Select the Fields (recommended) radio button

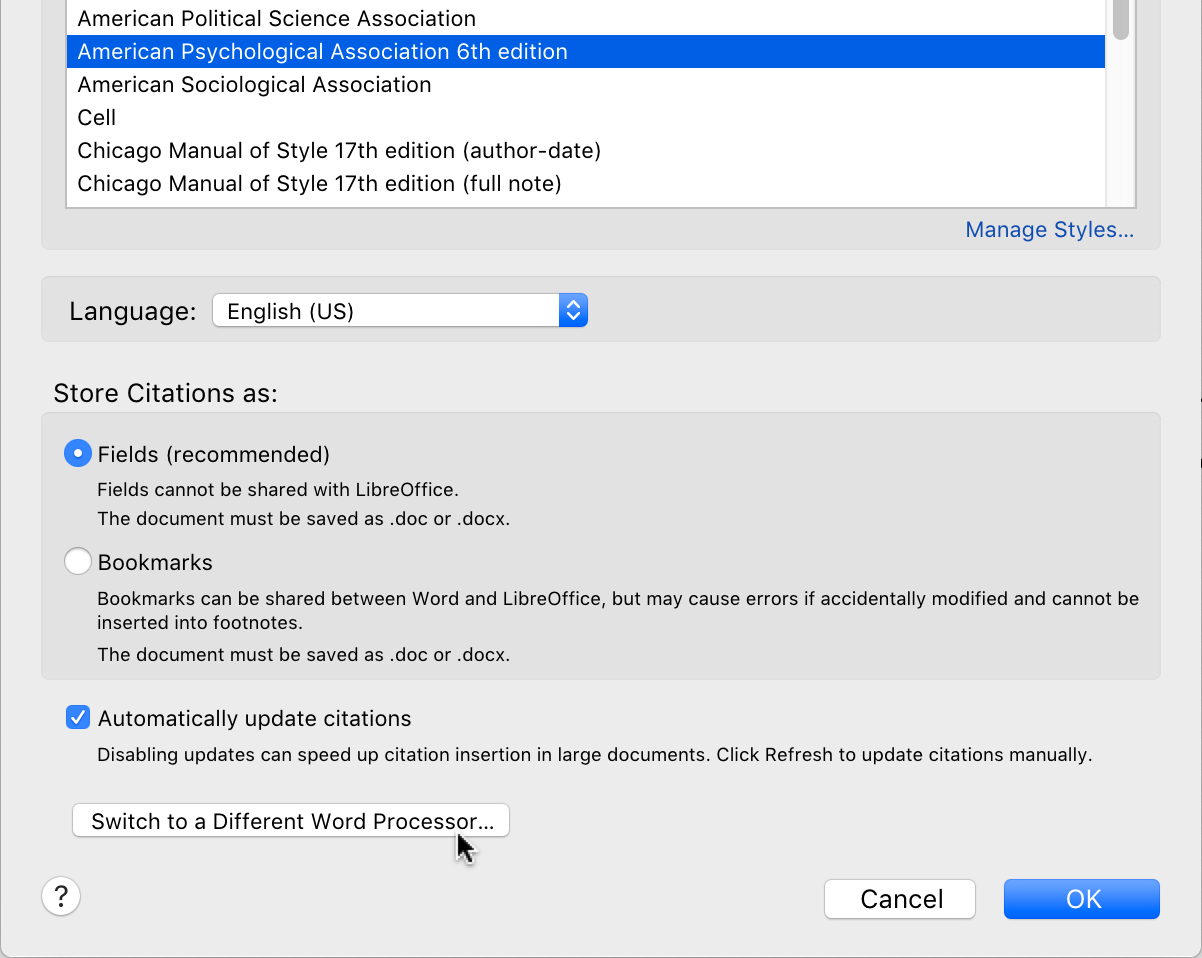[77, 453]
